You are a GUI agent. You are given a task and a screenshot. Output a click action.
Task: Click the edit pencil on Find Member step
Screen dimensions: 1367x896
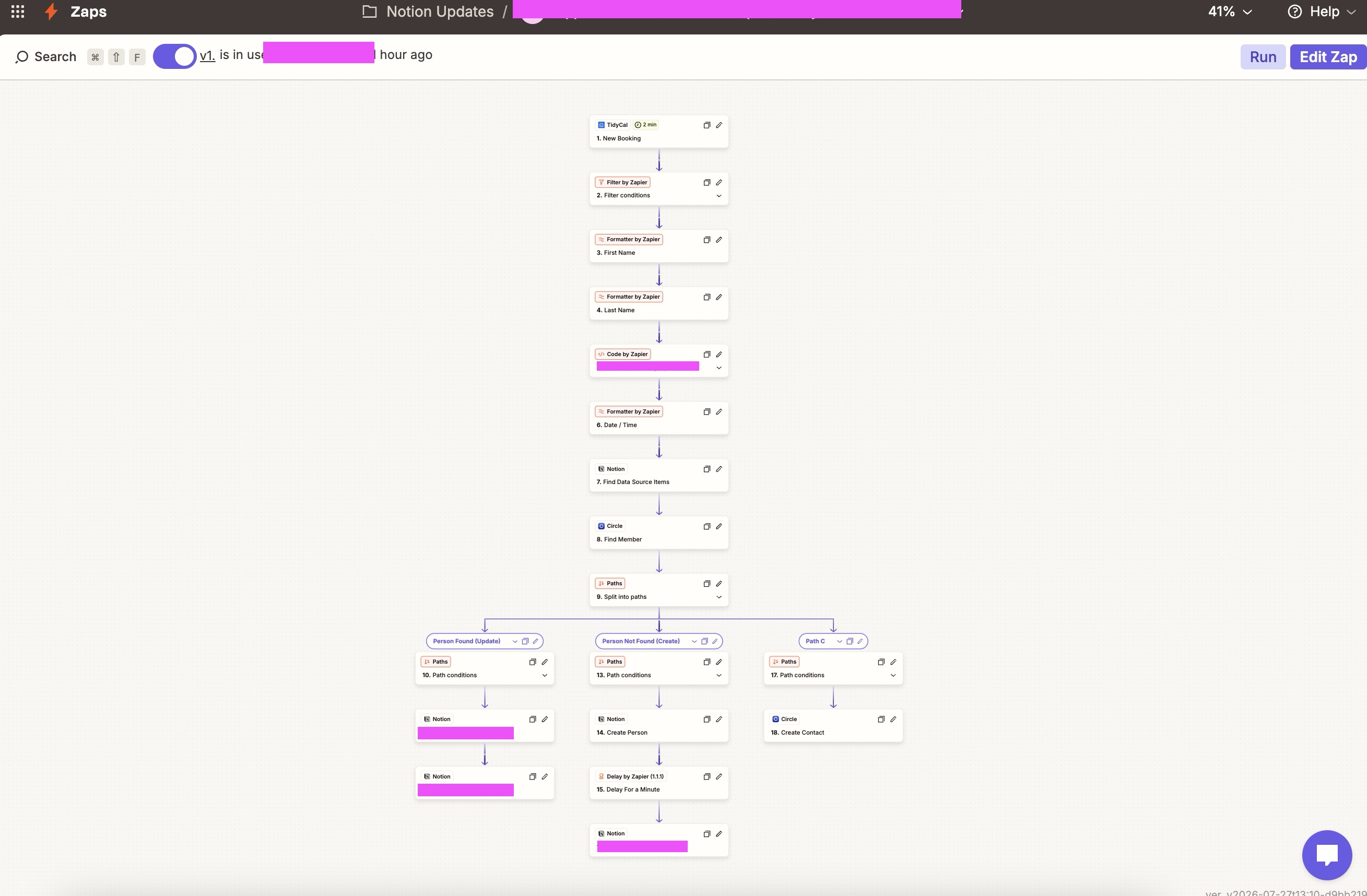coord(718,526)
